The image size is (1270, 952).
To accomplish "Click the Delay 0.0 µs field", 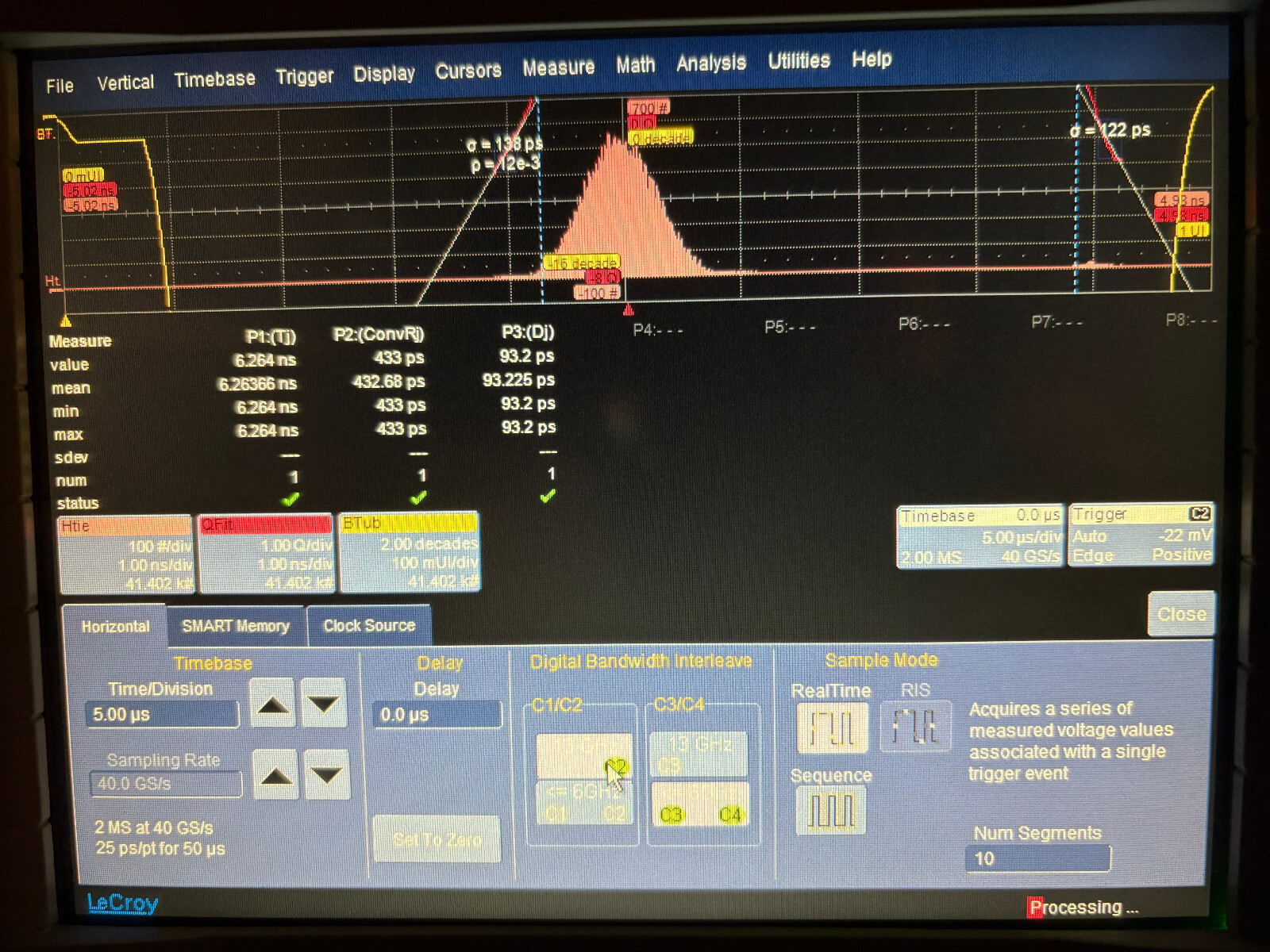I will point(437,714).
